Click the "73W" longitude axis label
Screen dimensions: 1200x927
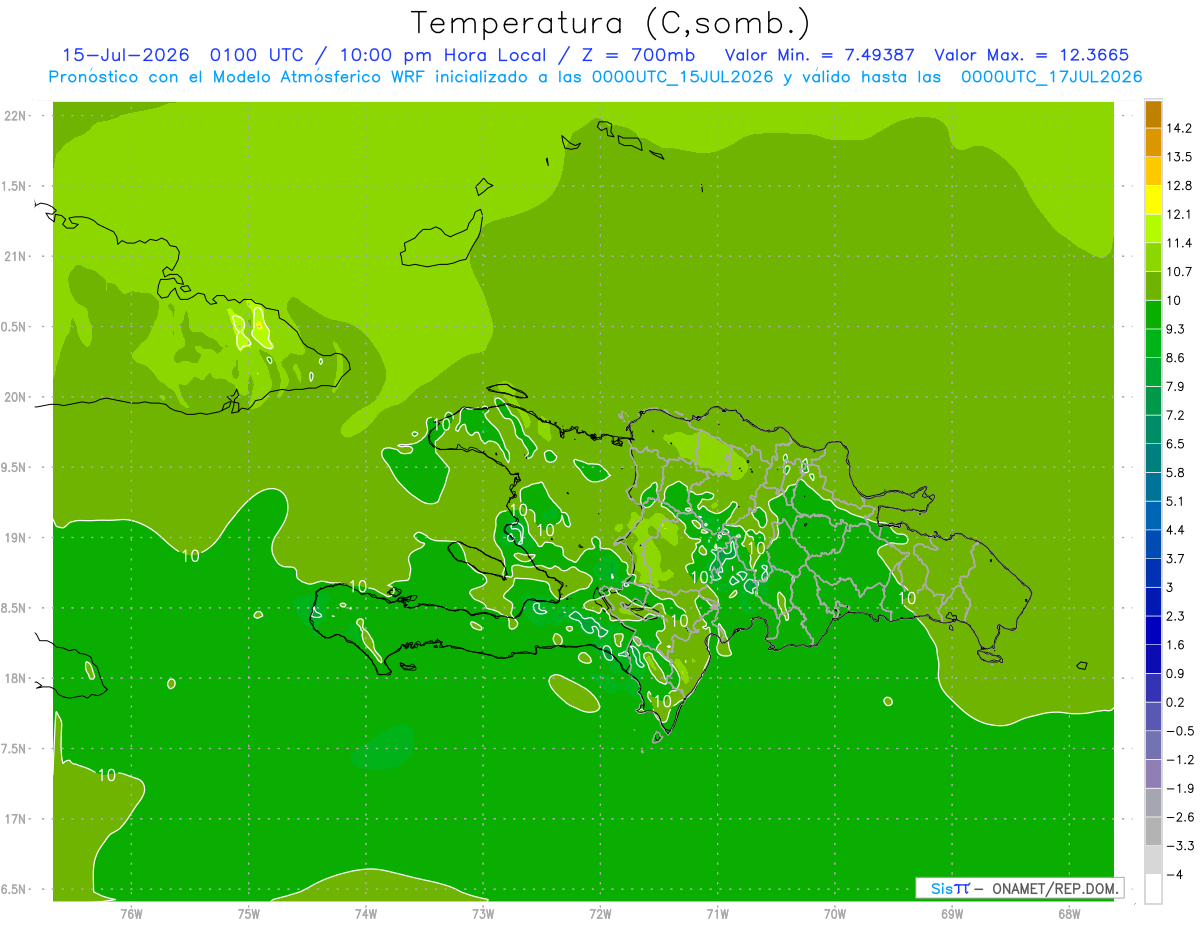tap(483, 913)
